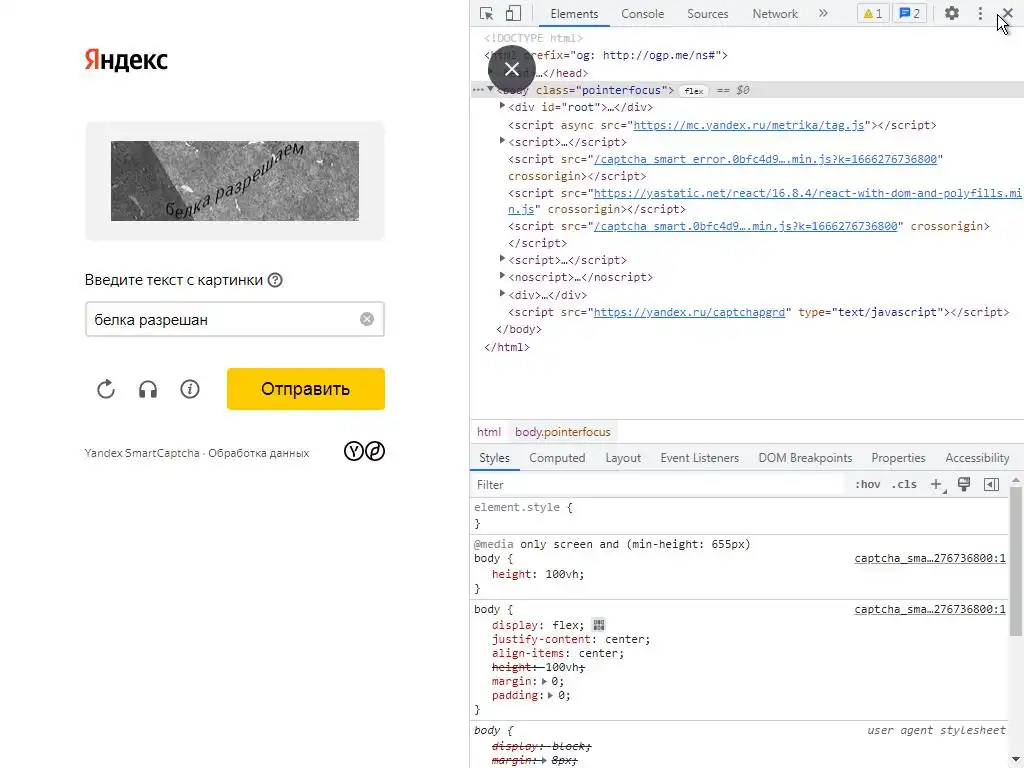
Task: Expand the margin shorthand triangle in body rule
Action: click(x=544, y=681)
